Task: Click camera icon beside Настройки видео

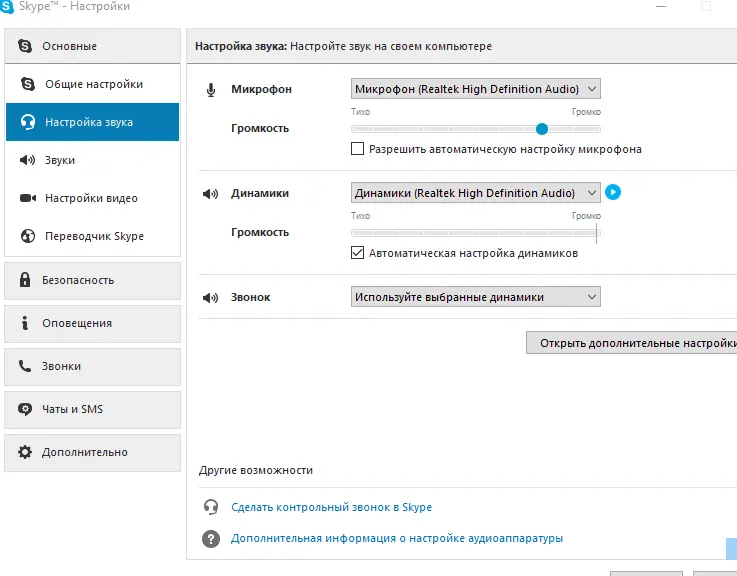Action: [28, 198]
